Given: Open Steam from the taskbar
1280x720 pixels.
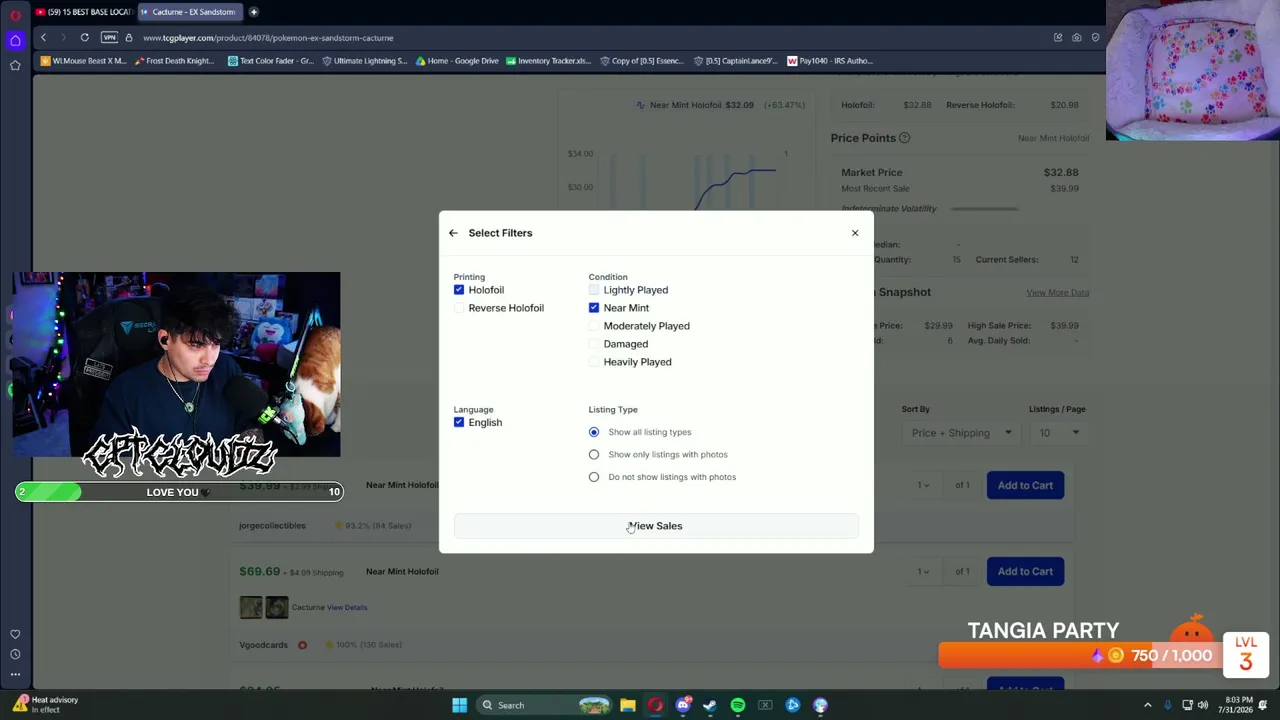Looking at the screenshot, I should click(710, 705).
